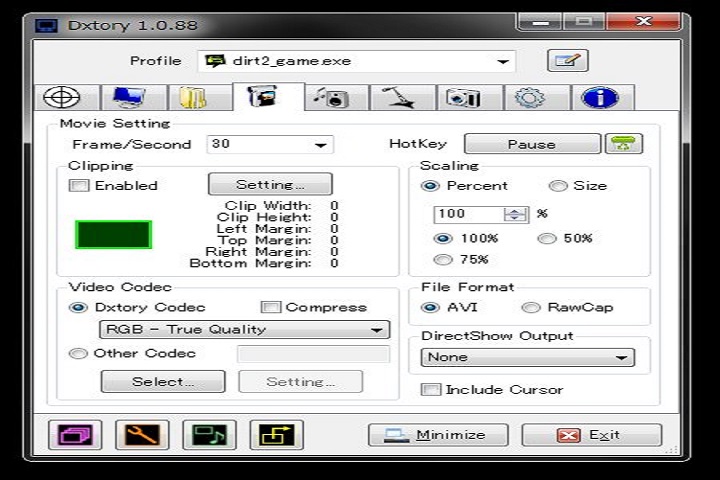720x480 pixels.
Task: Click the edit profile pencil icon
Action: pos(568,61)
